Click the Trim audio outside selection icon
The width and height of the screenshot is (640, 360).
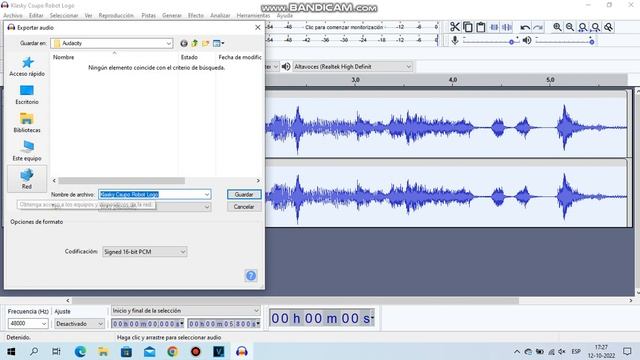tap(494, 27)
